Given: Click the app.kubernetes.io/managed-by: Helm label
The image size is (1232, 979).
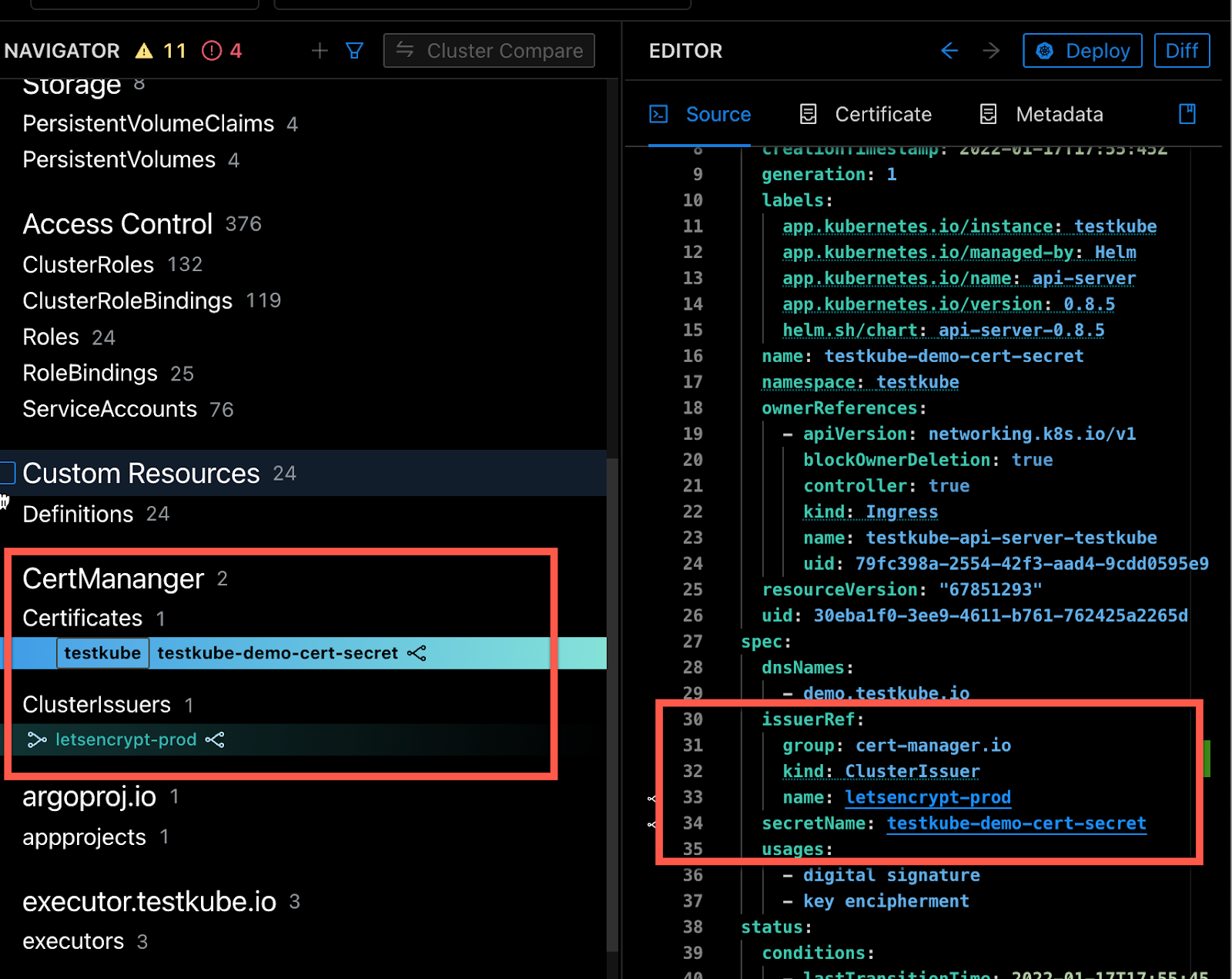Looking at the screenshot, I should tap(959, 253).
